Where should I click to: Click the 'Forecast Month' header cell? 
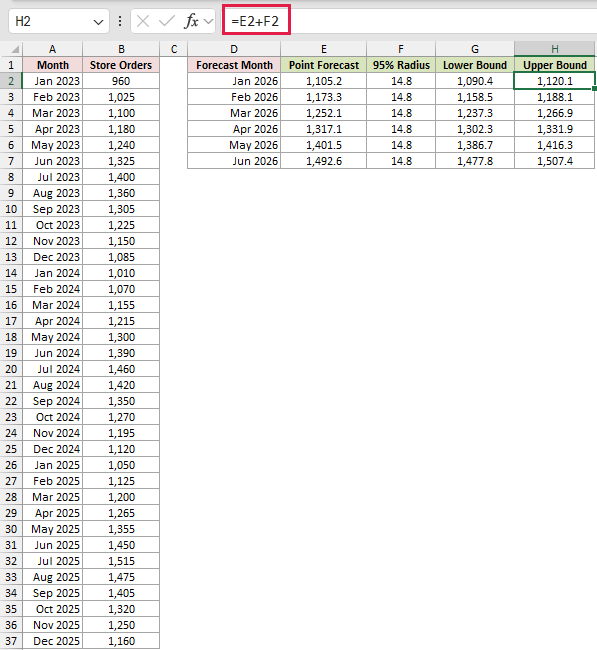234,65
